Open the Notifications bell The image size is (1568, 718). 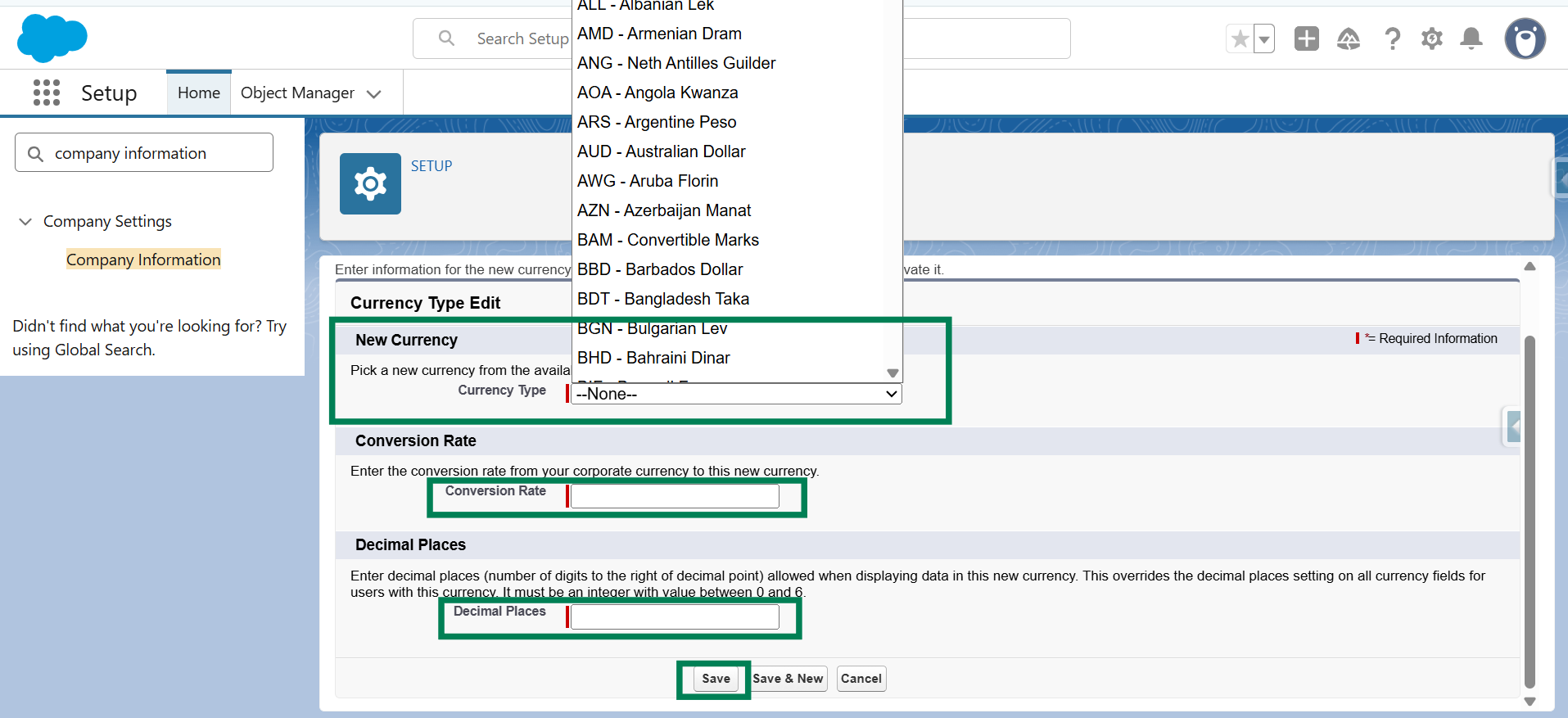(1471, 38)
